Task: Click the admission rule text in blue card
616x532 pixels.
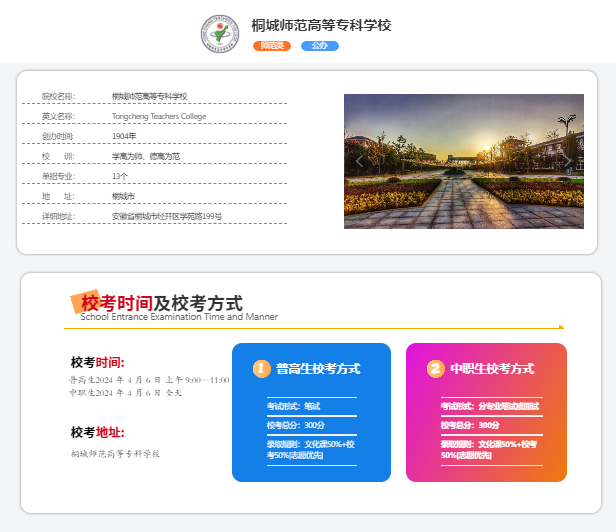Action: click(311, 450)
